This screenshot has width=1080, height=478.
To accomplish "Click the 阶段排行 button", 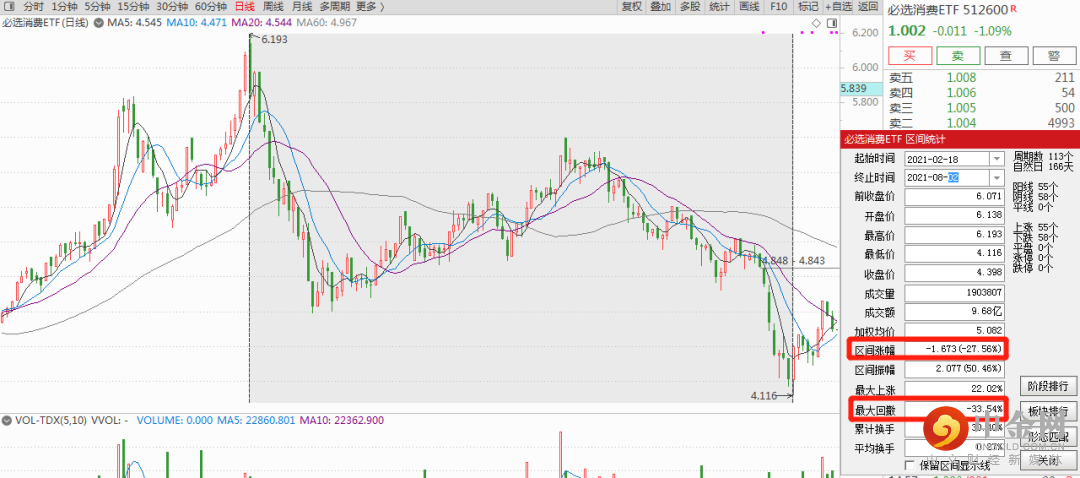I will tap(1047, 385).
